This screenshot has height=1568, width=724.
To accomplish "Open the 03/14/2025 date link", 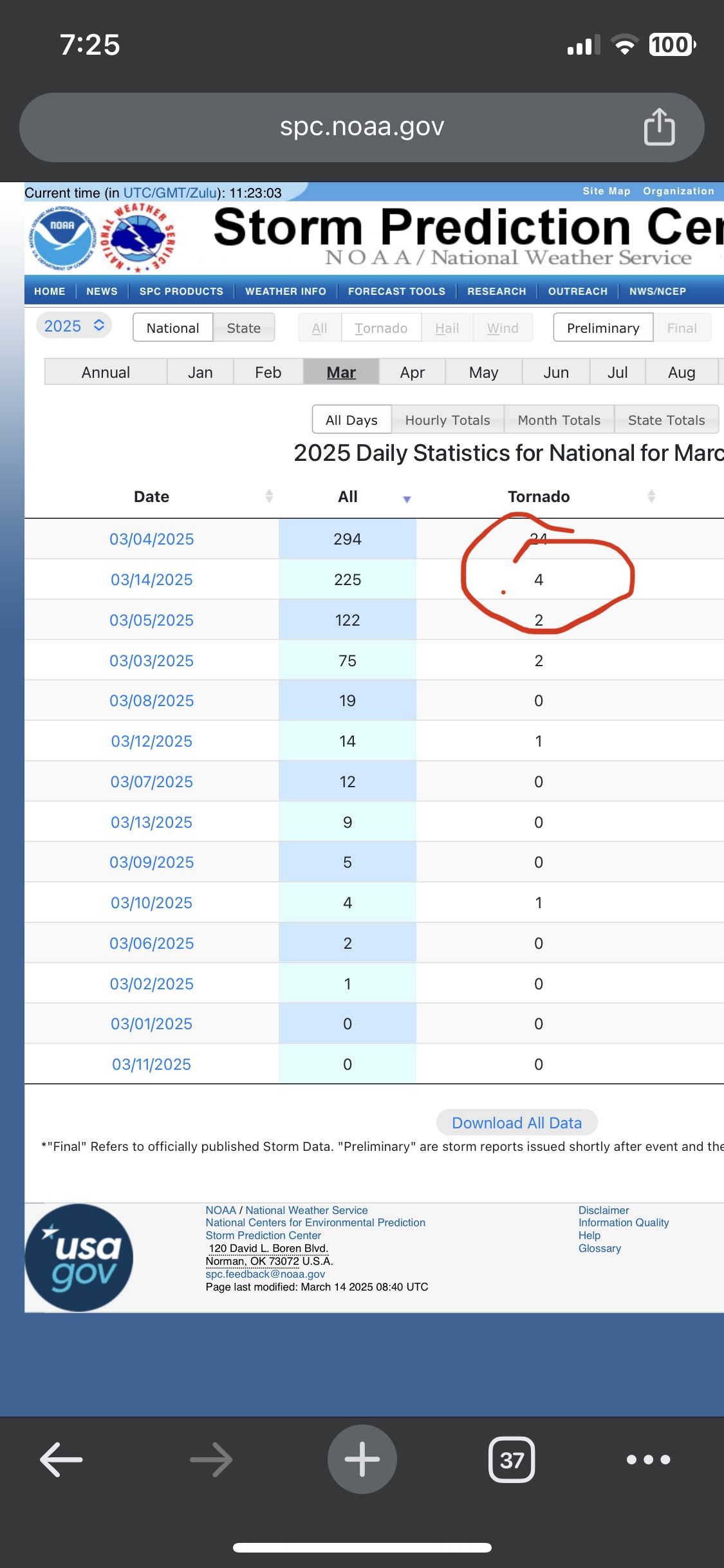I will click(151, 579).
